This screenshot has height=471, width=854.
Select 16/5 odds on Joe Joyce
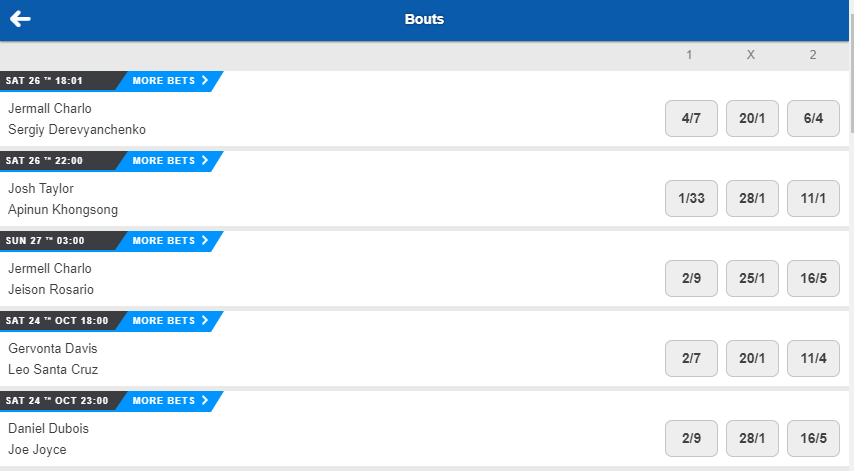[813, 438]
